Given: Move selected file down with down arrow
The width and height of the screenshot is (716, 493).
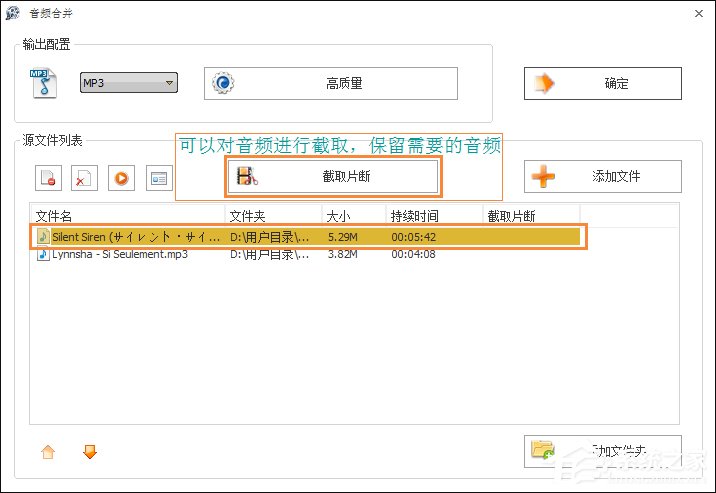Looking at the screenshot, I should pos(90,452).
